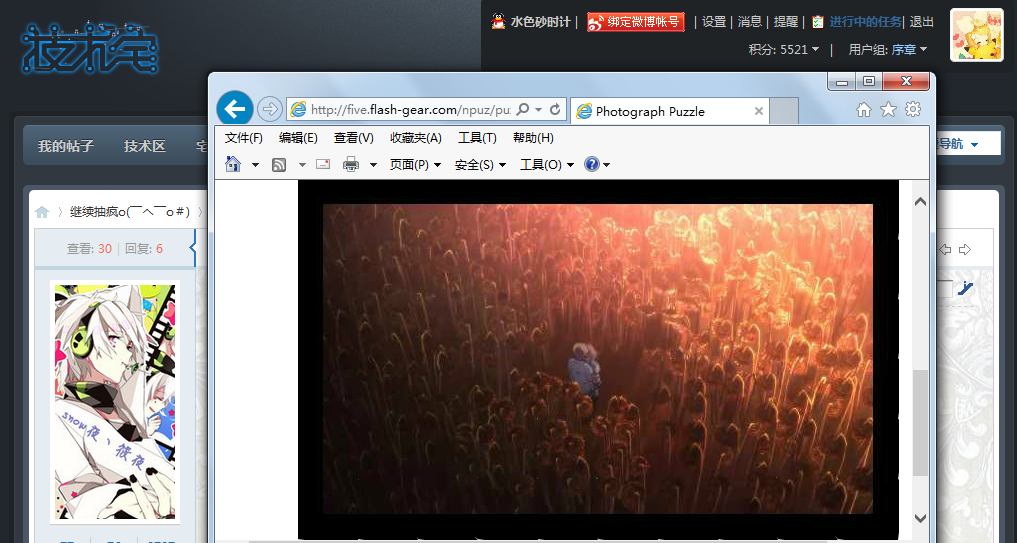This screenshot has width=1017, height=543.
Task: Click the search magnifier in the address bar
Action: pyautogui.click(x=523, y=109)
